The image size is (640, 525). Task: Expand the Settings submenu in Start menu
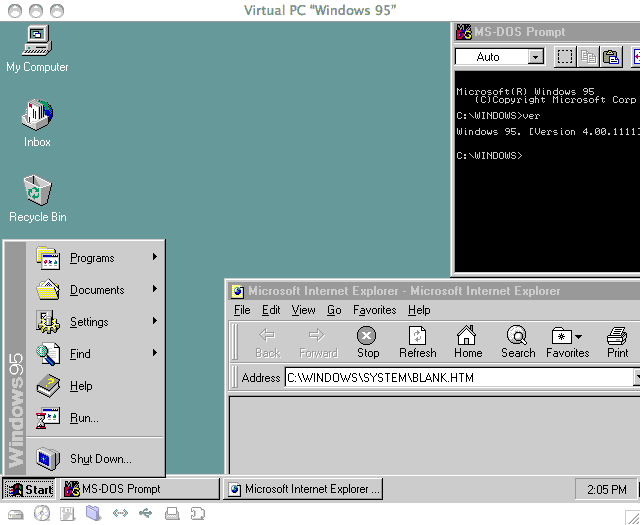click(x=96, y=322)
